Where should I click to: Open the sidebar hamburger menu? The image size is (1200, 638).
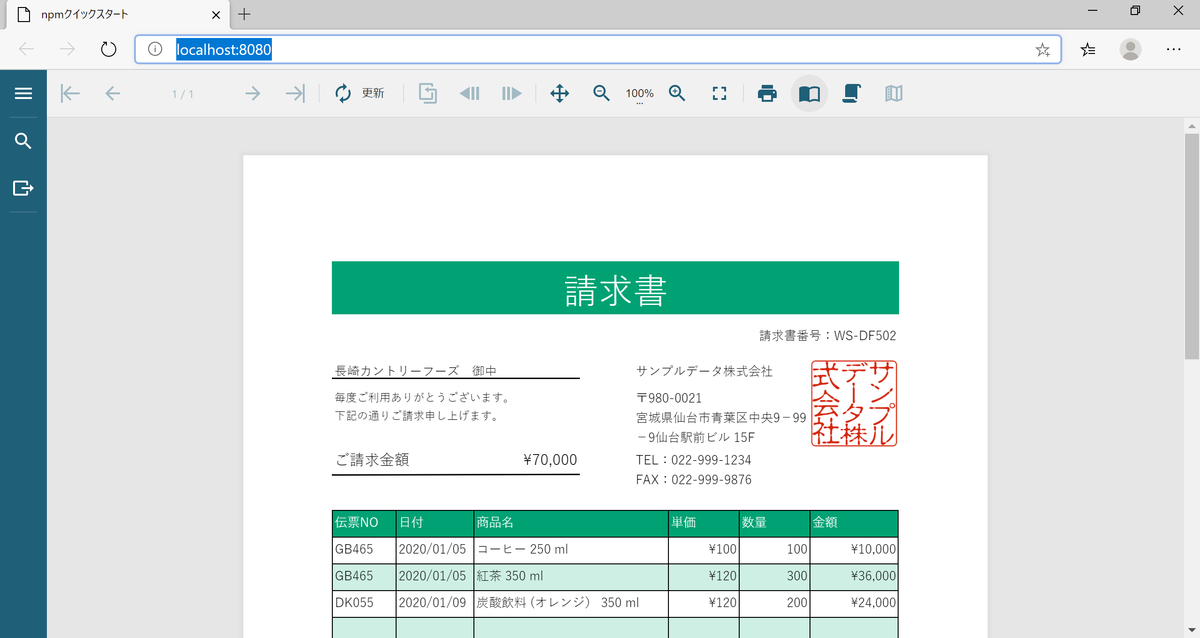pos(23,93)
